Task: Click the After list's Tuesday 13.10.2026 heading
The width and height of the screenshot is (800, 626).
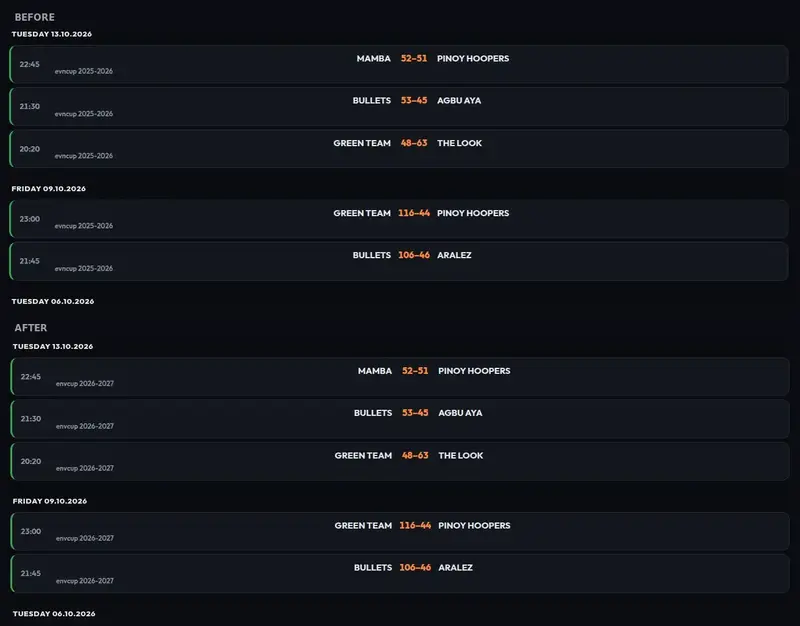Action: pyautogui.click(x=53, y=346)
